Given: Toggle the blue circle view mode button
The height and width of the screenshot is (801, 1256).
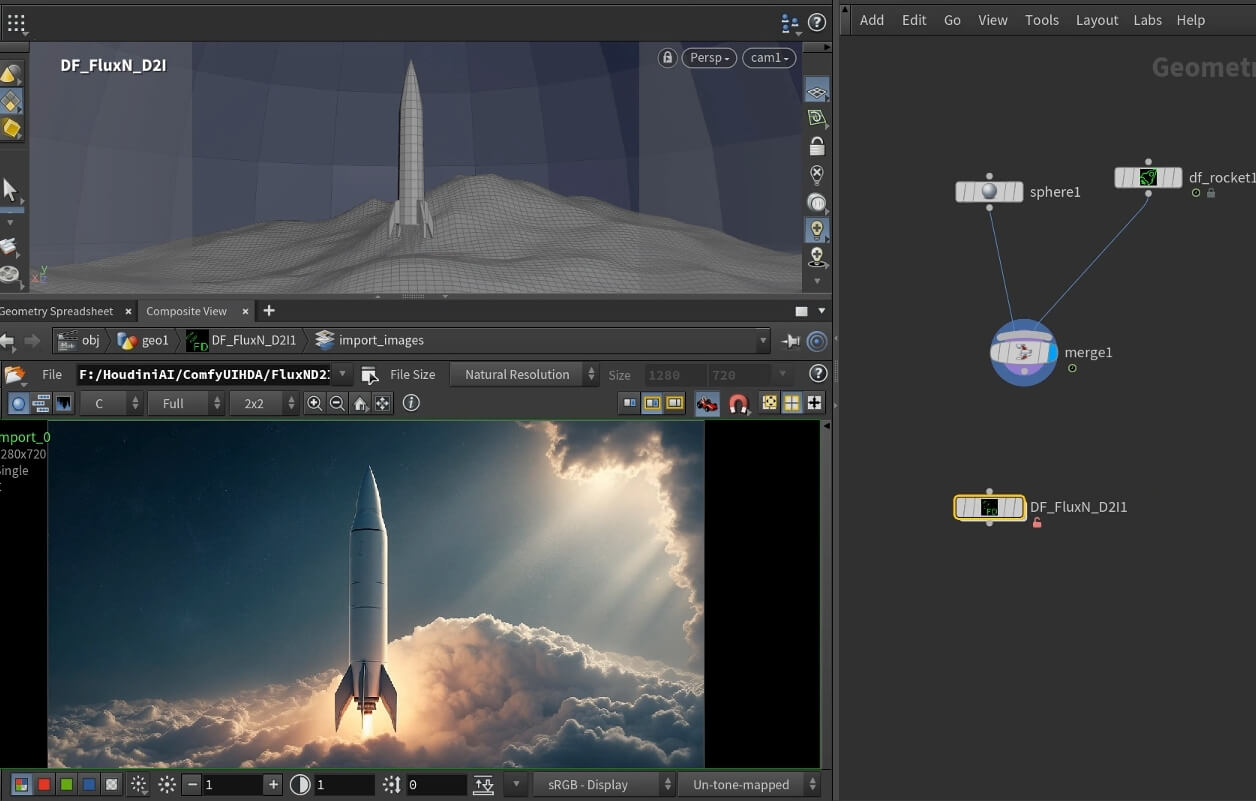Looking at the screenshot, I should tap(18, 403).
